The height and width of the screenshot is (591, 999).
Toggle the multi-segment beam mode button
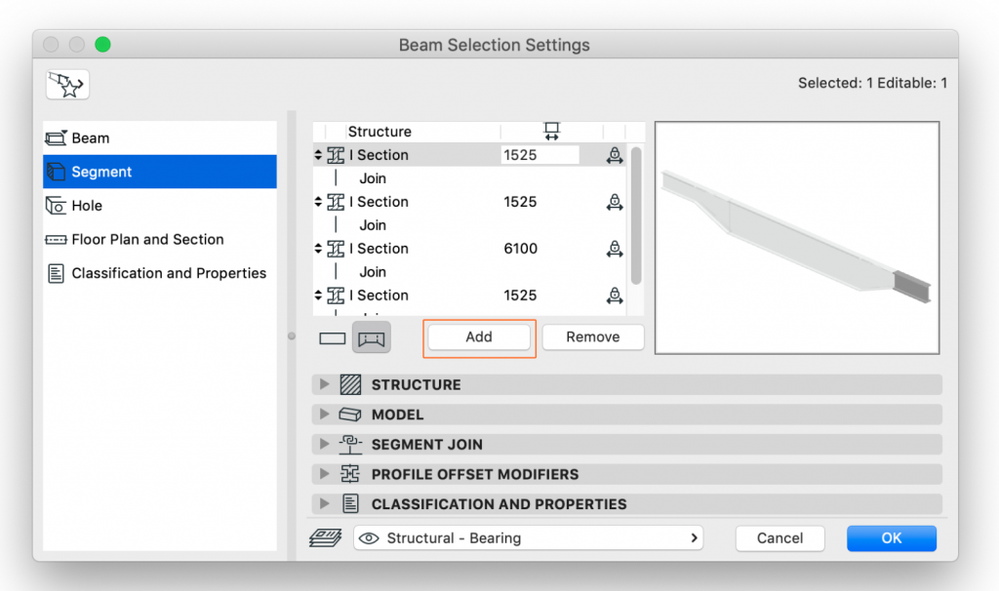[371, 338]
